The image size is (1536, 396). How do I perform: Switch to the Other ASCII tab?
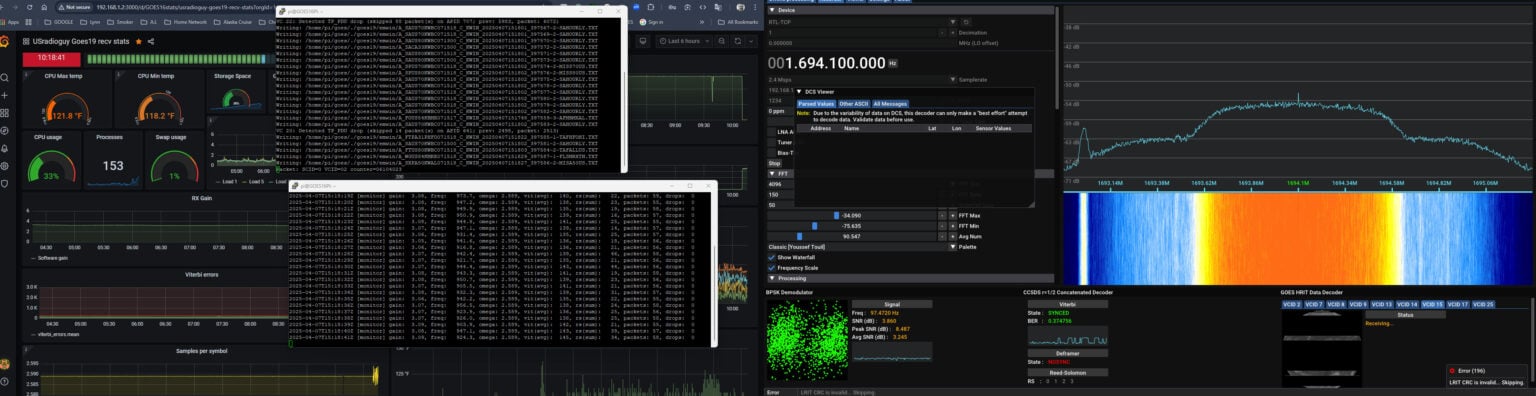click(x=853, y=104)
